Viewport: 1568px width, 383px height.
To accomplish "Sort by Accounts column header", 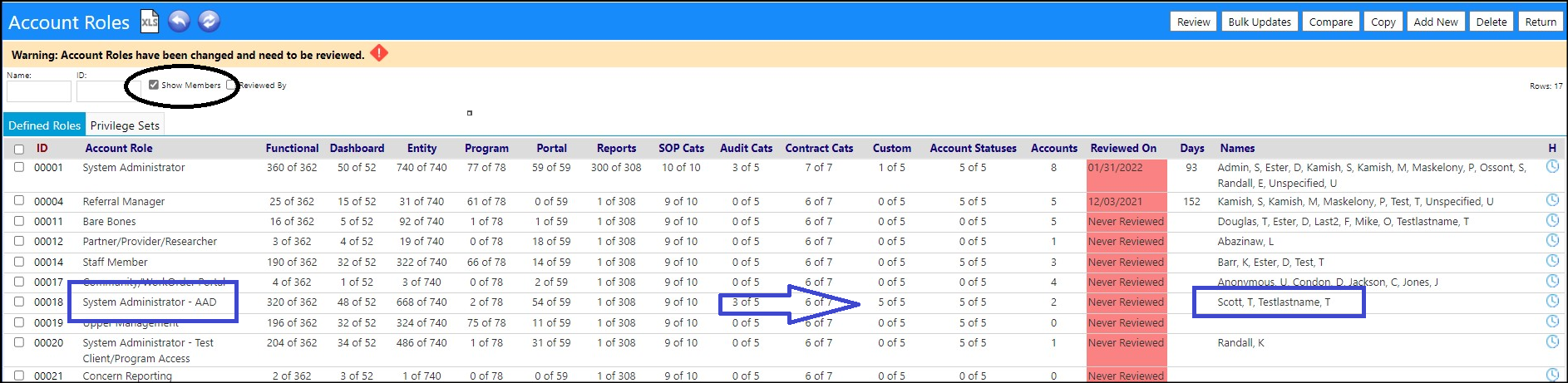I will coord(1053,148).
